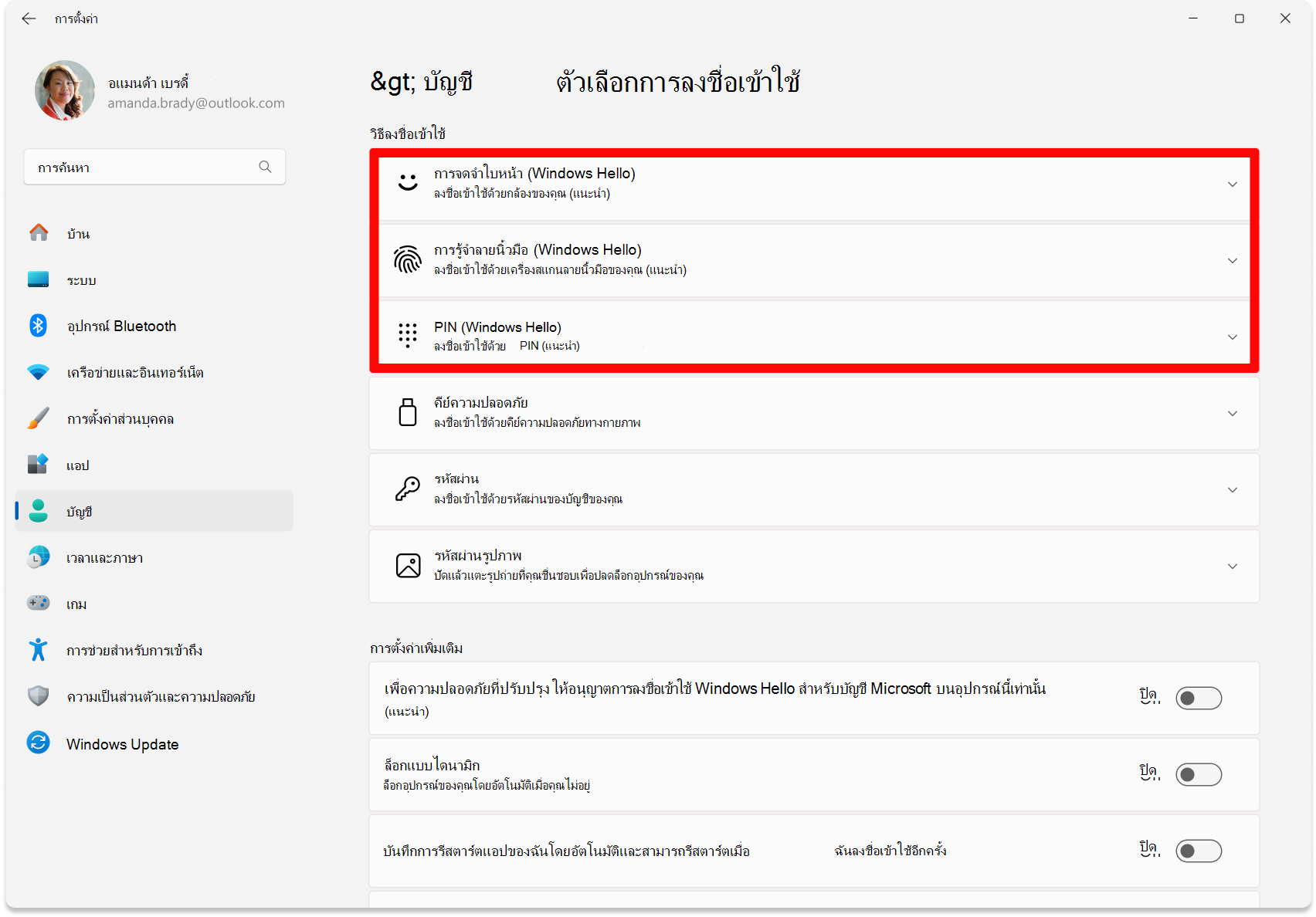The height and width of the screenshot is (917, 1316).
Task: Expand the picture password (รหัสผ่านรูปภาพ) chevron
Action: [x=1233, y=566]
